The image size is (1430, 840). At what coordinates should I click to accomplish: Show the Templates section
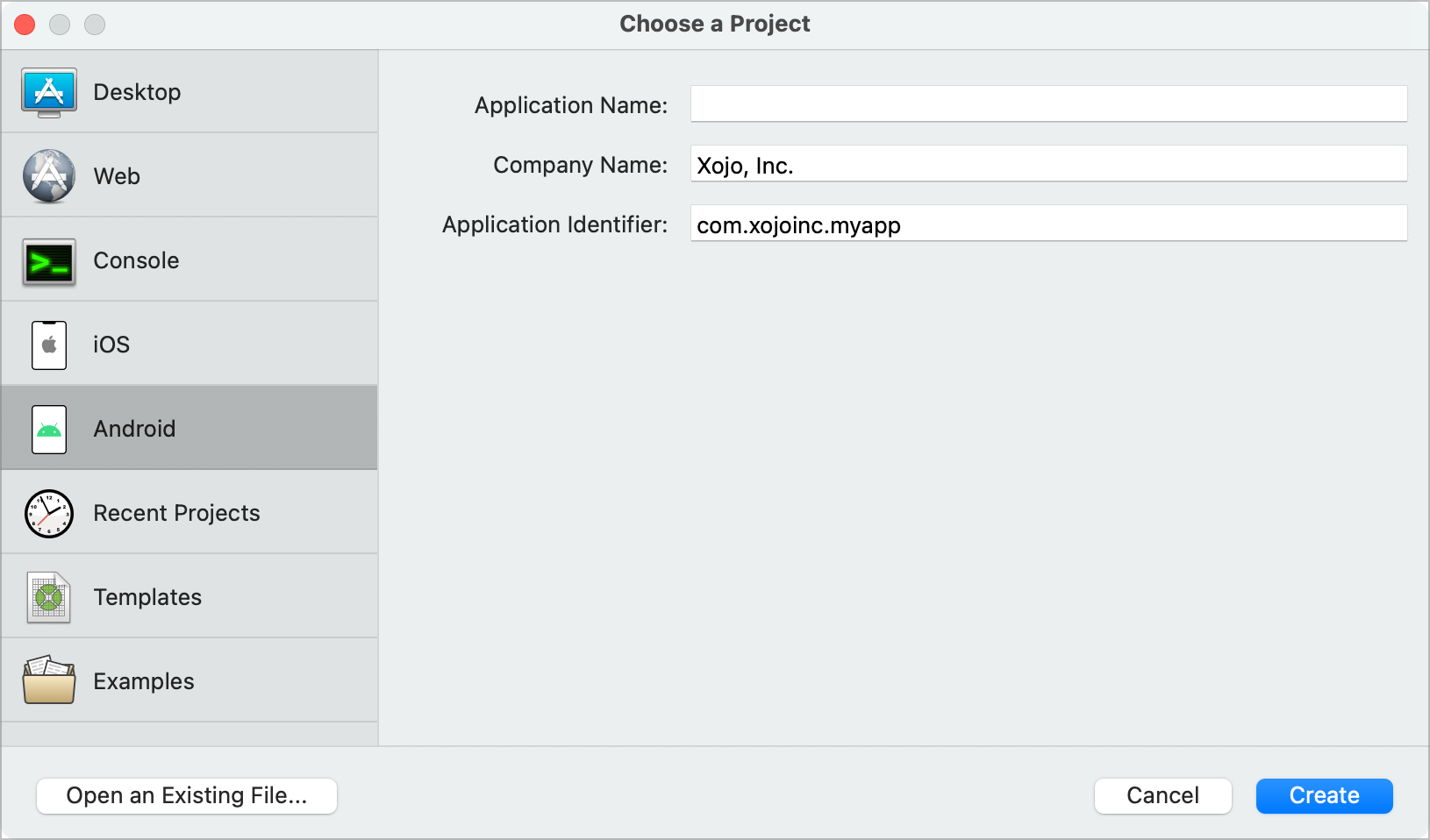pos(147,597)
